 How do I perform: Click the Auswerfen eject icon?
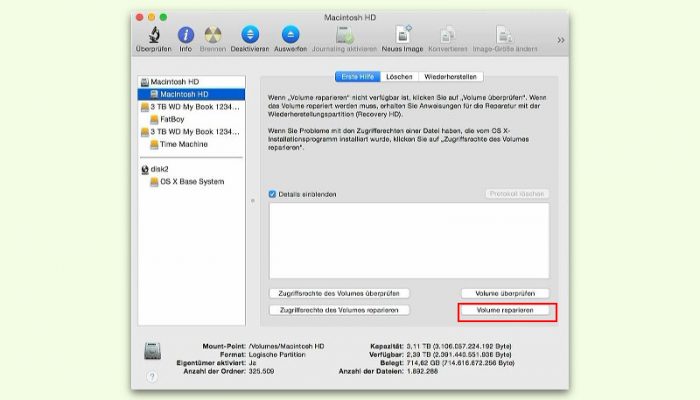tap(291, 35)
